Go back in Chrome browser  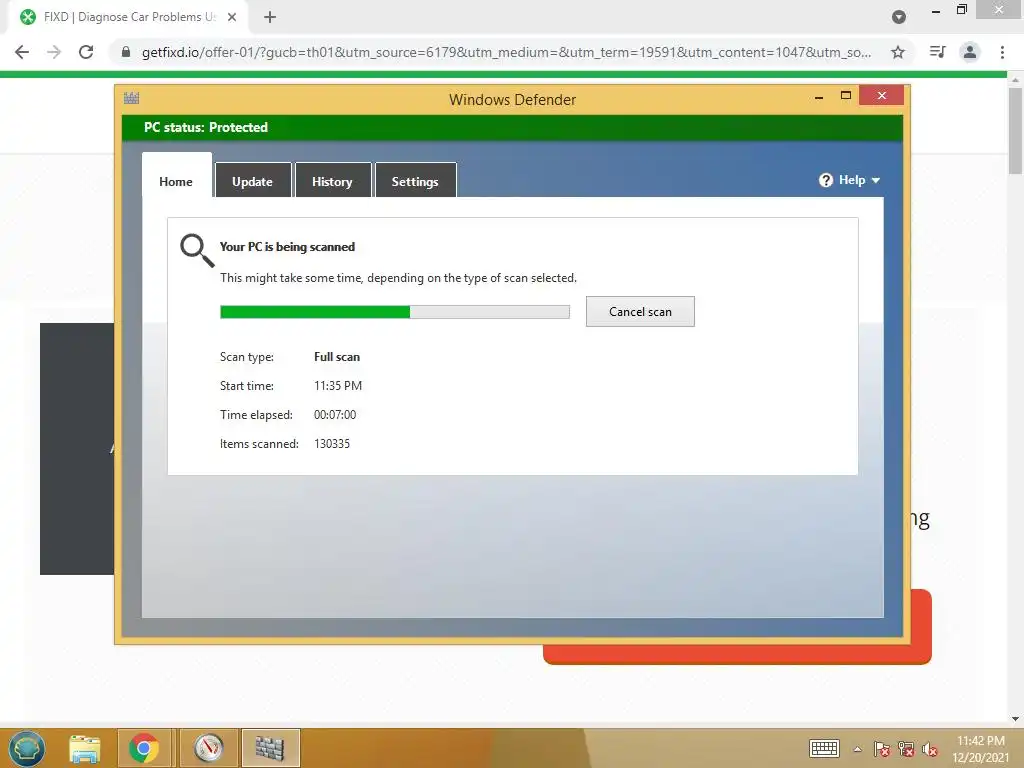[22, 52]
